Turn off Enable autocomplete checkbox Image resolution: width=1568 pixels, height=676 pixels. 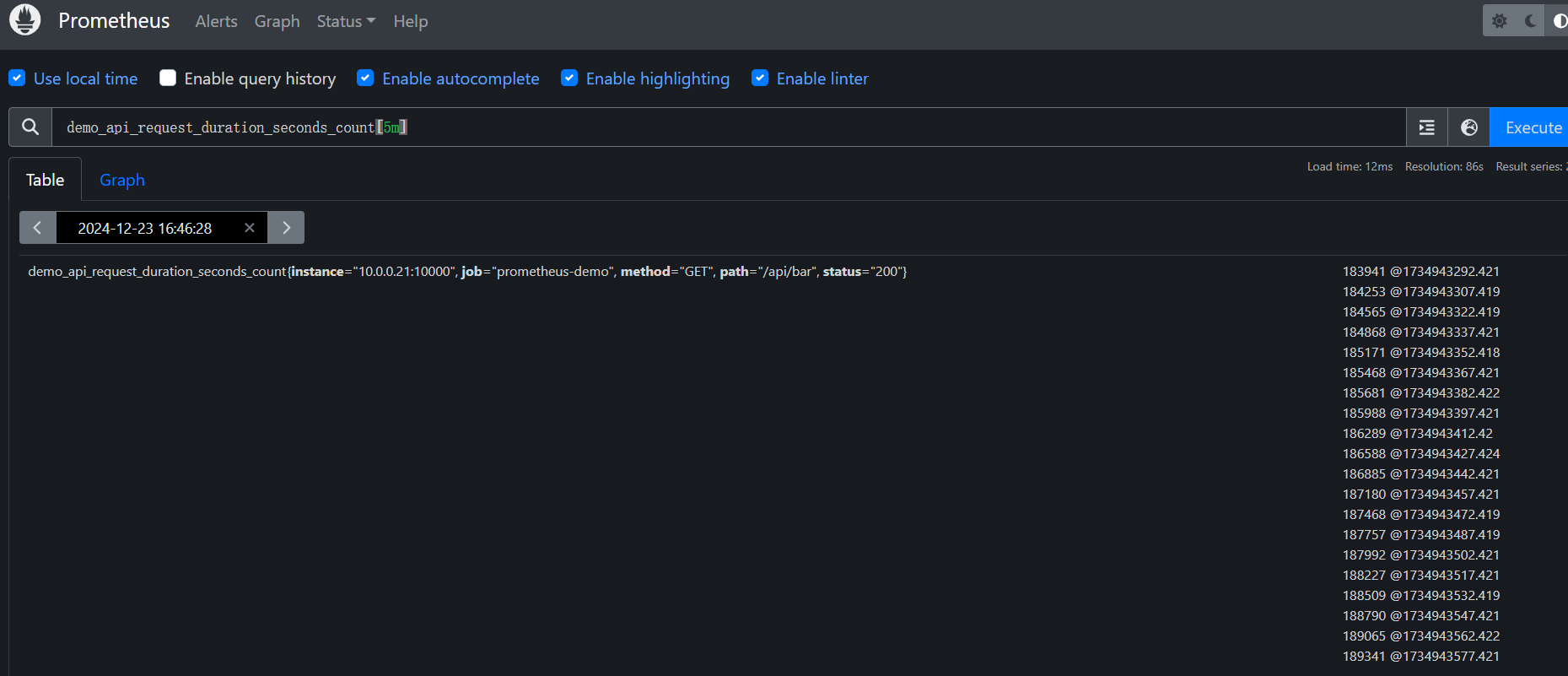365,78
